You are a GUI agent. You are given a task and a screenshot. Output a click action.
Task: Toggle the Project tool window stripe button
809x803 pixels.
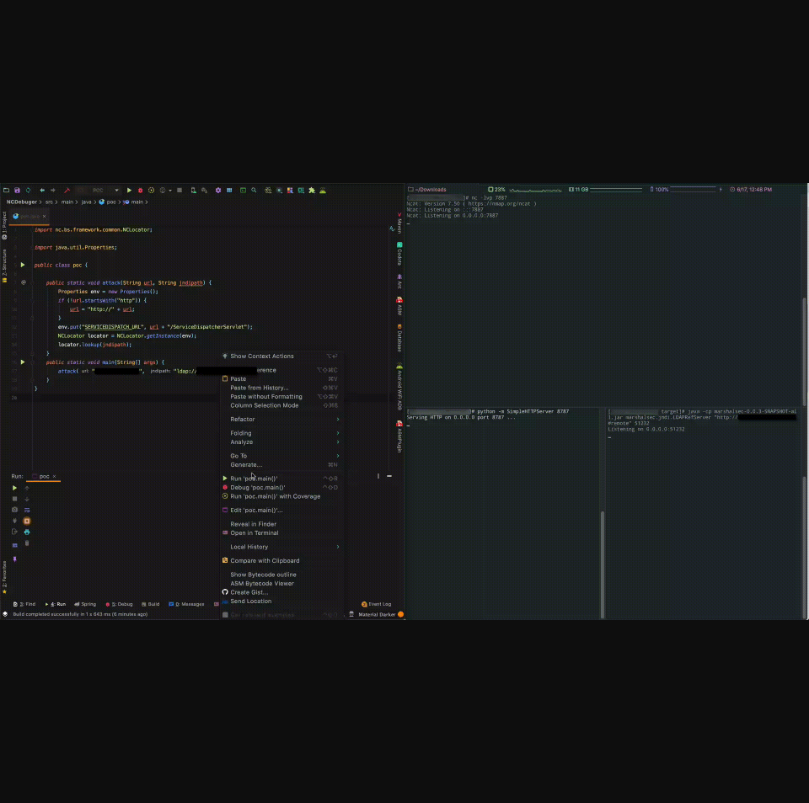coord(4,222)
